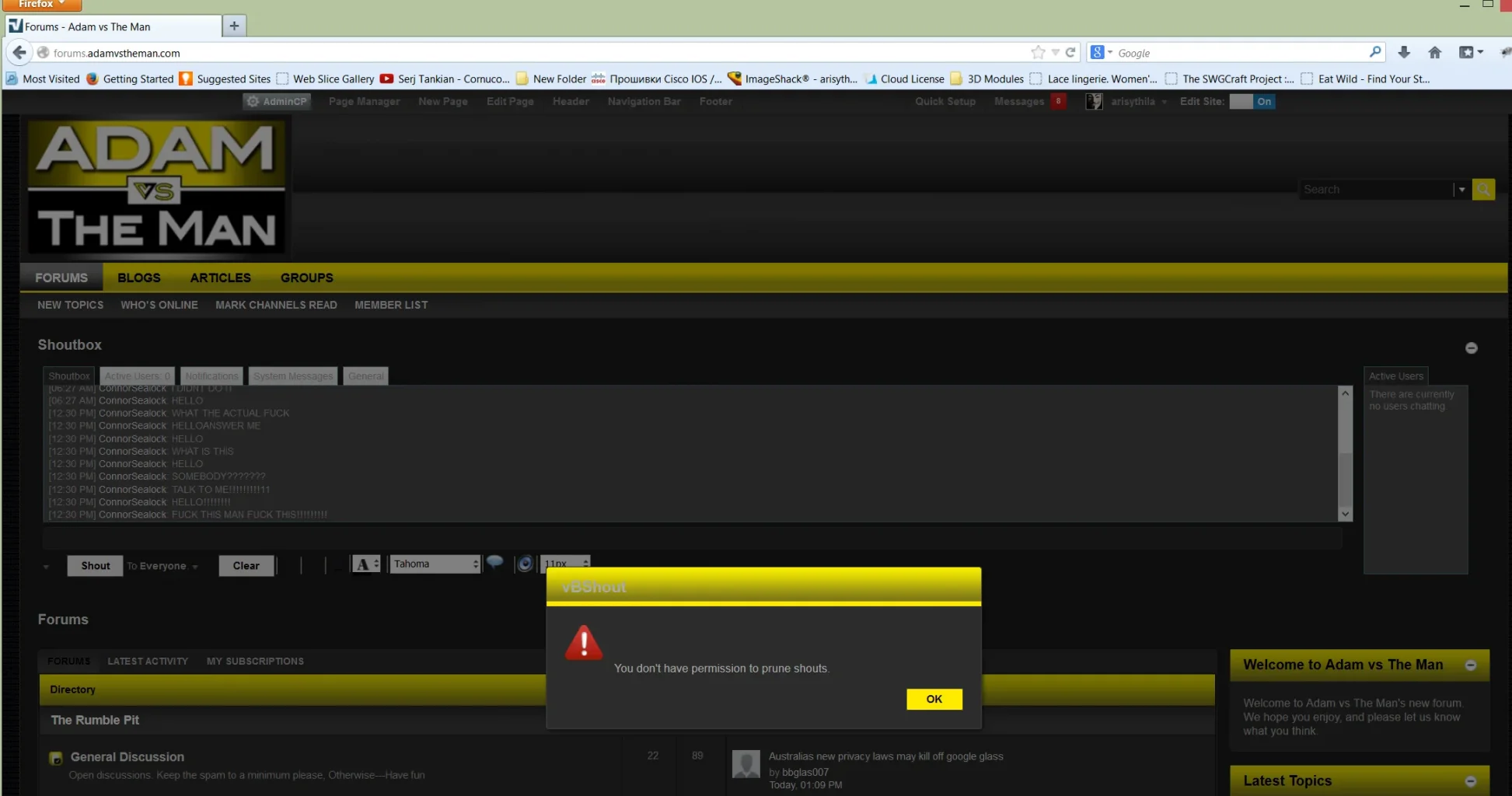The image size is (1512, 796).
Task: Open the ARTICLES navigation tab
Action: tap(221, 278)
